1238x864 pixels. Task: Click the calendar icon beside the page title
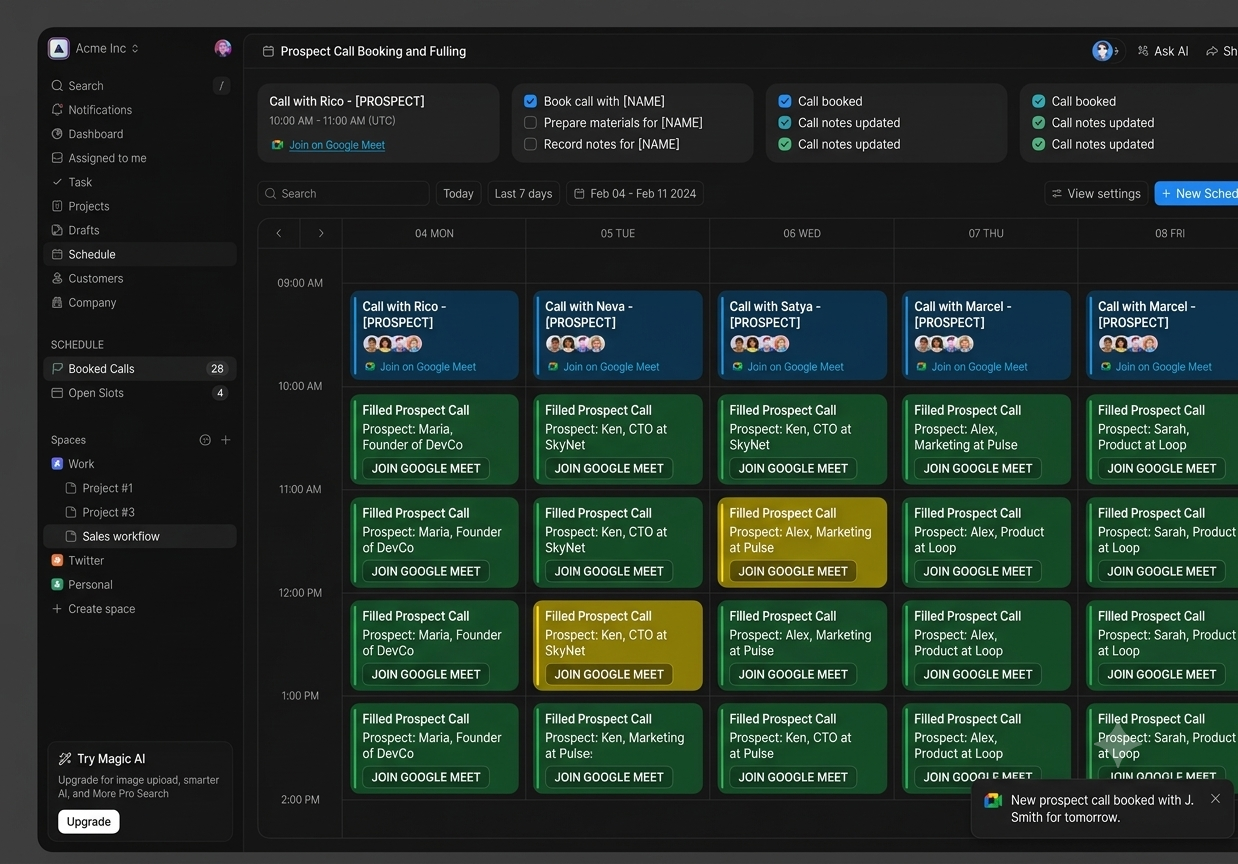(x=268, y=51)
